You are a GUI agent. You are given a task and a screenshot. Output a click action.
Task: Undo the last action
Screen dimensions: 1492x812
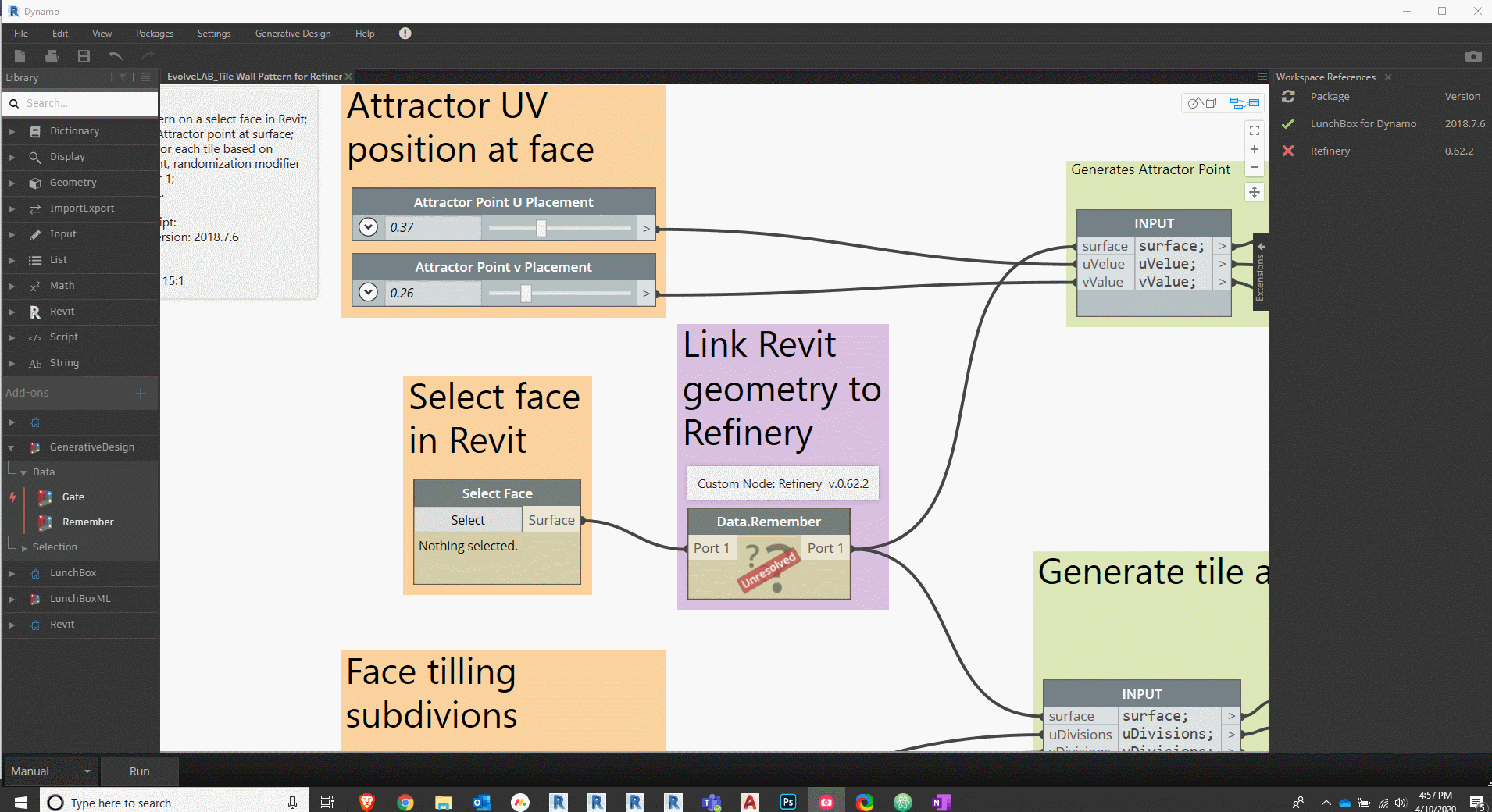click(x=116, y=55)
